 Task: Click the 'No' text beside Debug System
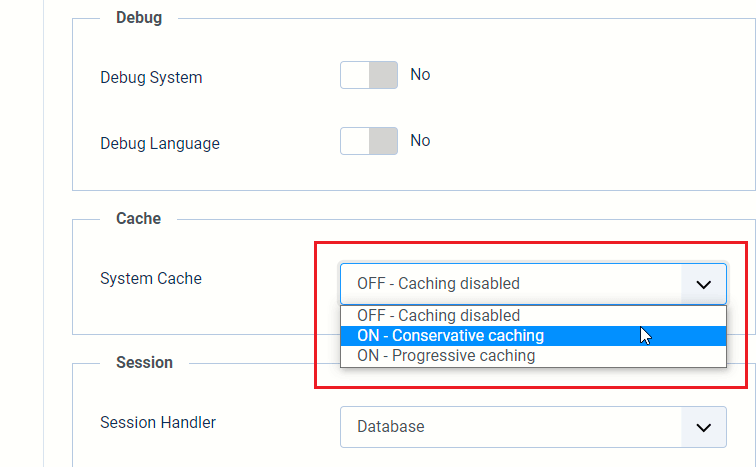coord(420,75)
